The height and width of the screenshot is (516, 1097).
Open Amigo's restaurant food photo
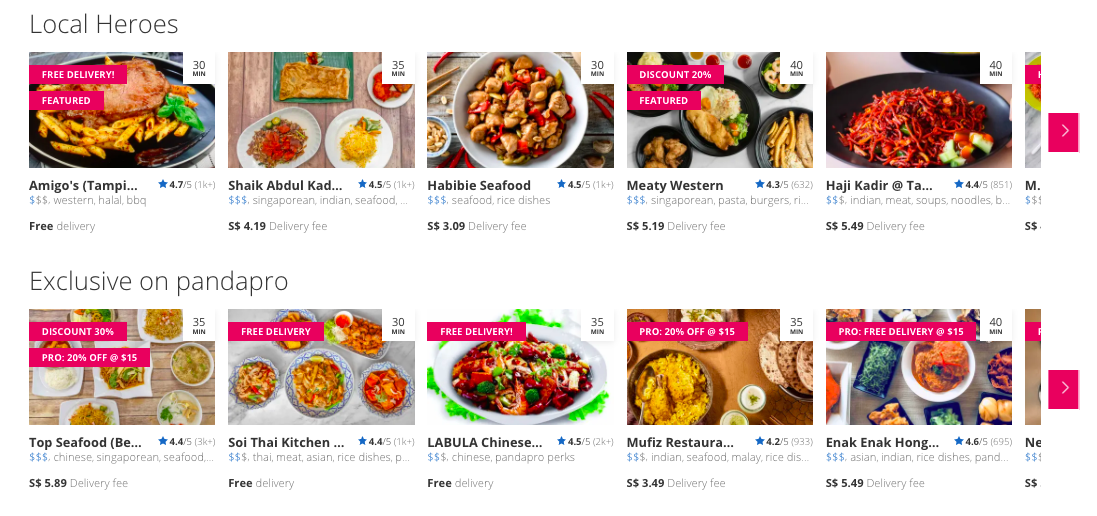[122, 110]
